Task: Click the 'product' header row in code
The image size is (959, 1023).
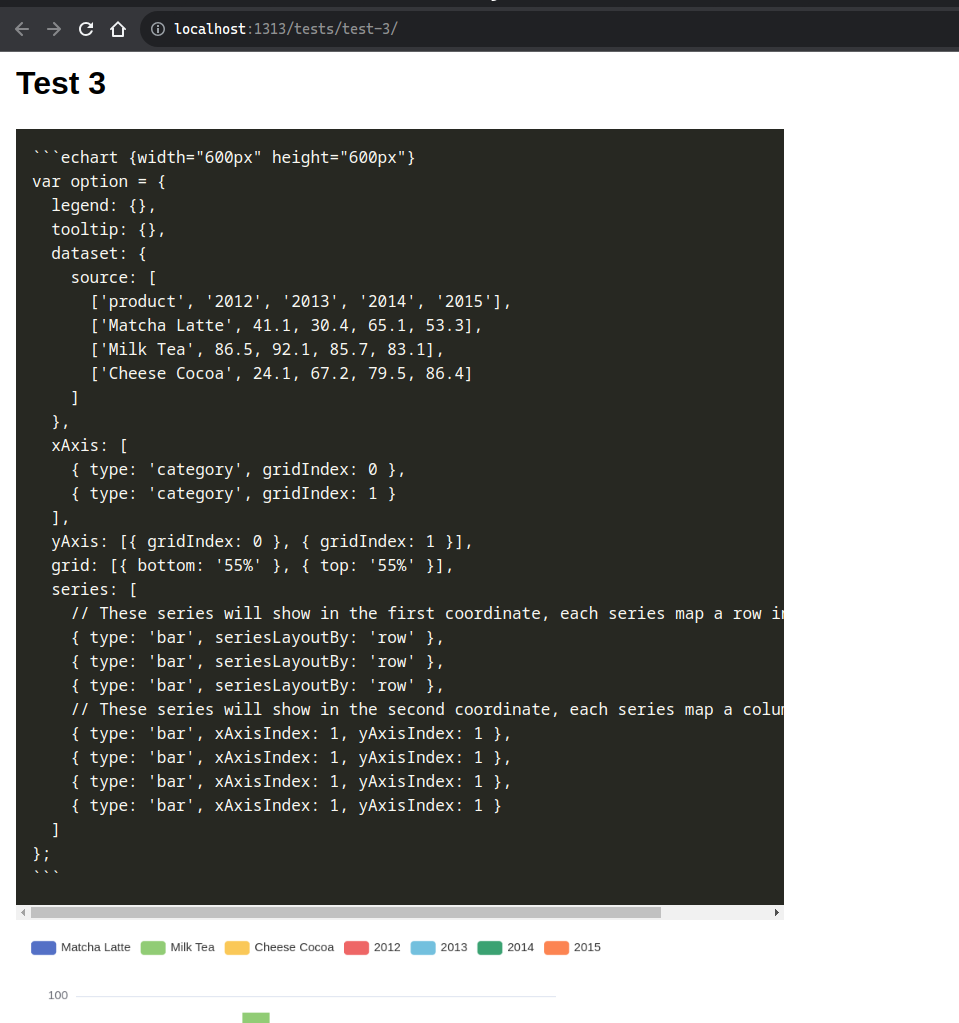Action: tap(301, 301)
